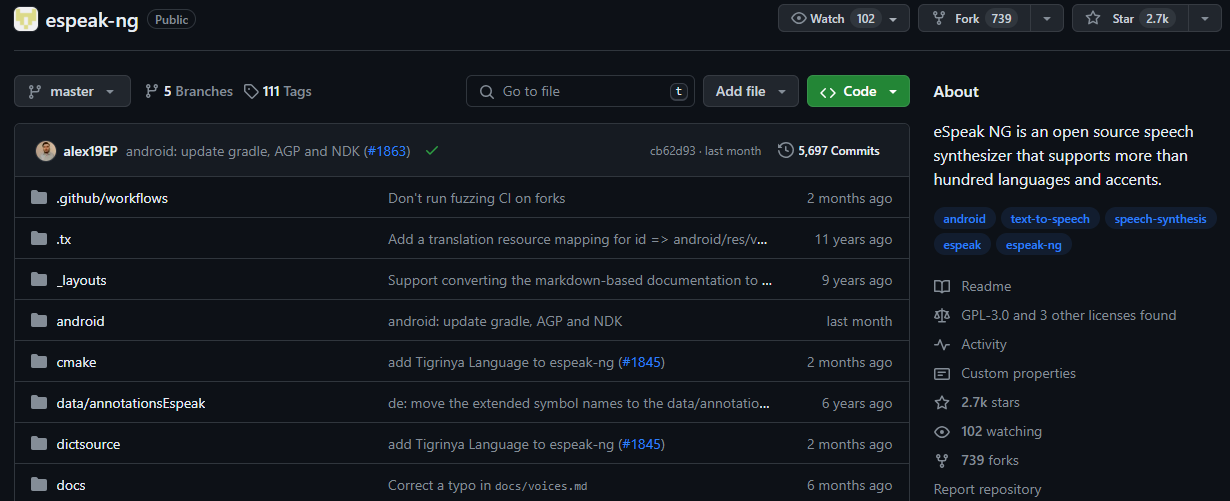Viewport: 1230px width, 501px height.
Task: Click the folder icon for android
Action: point(39,321)
